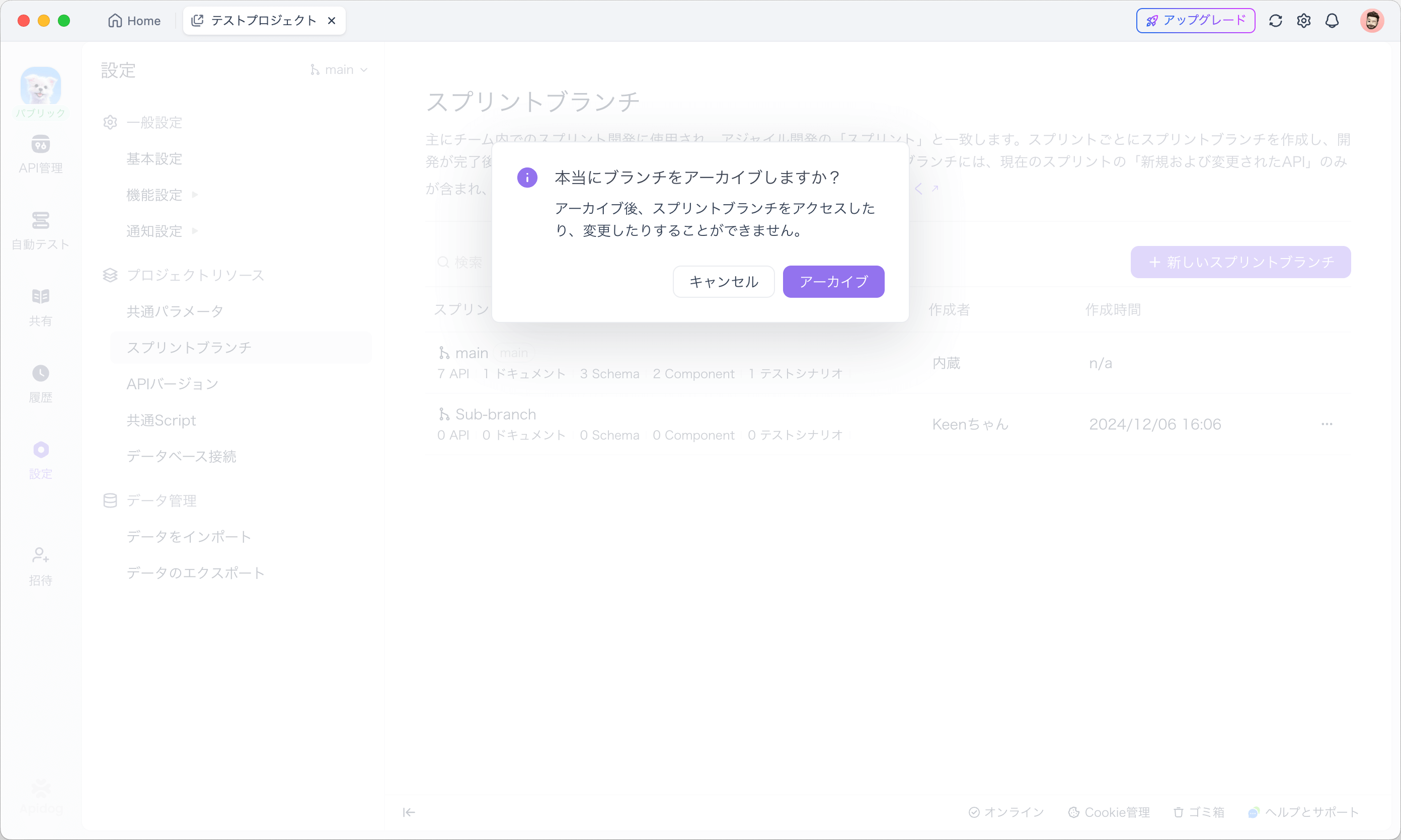Click the external link arrow in description

tap(935, 189)
